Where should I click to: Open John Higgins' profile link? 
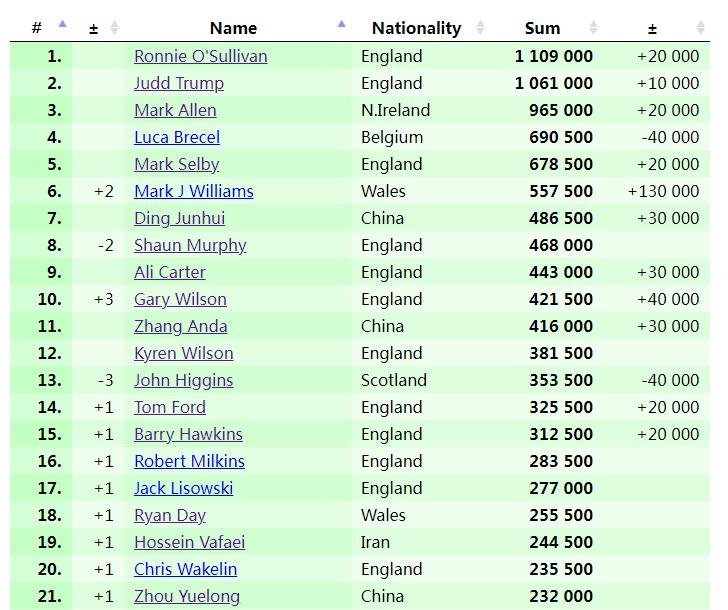[184, 380]
